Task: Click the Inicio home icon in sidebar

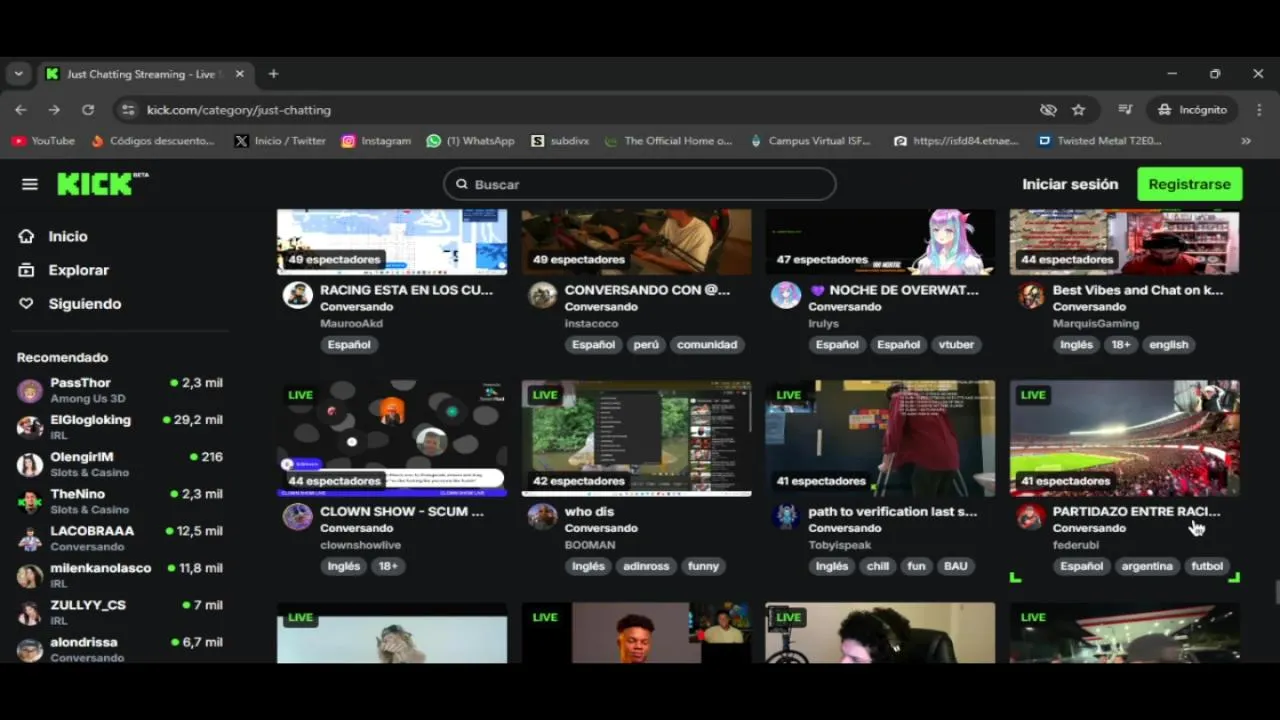Action: (27, 236)
